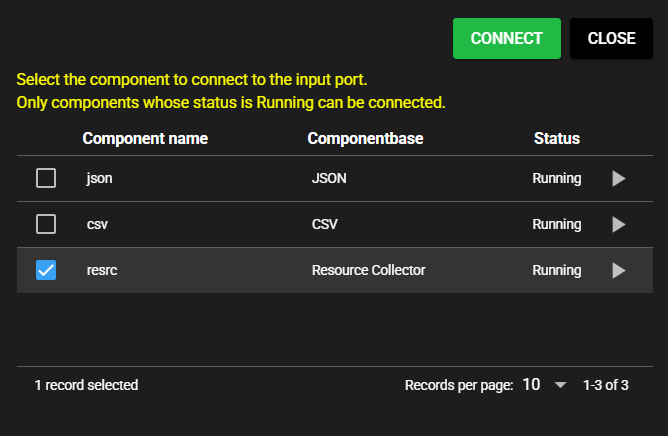Sort by Component name column header

click(145, 138)
